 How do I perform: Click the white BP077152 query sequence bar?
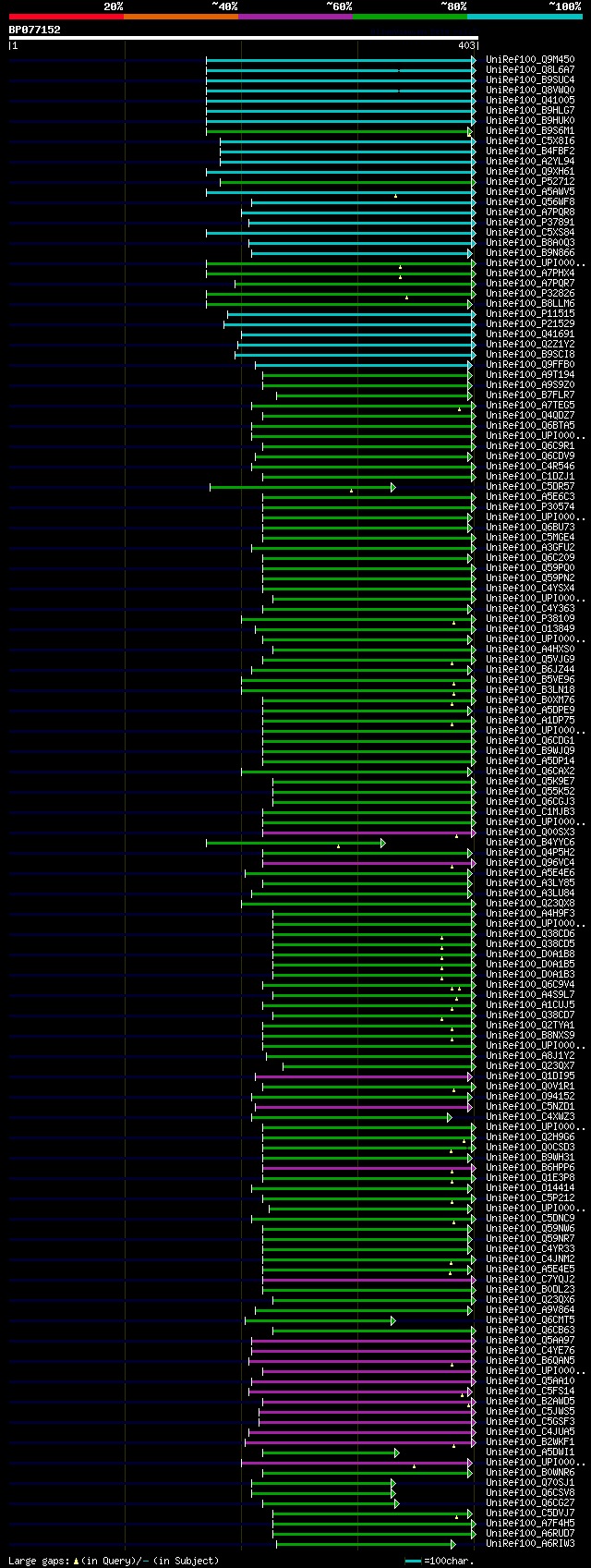[x=244, y=38]
